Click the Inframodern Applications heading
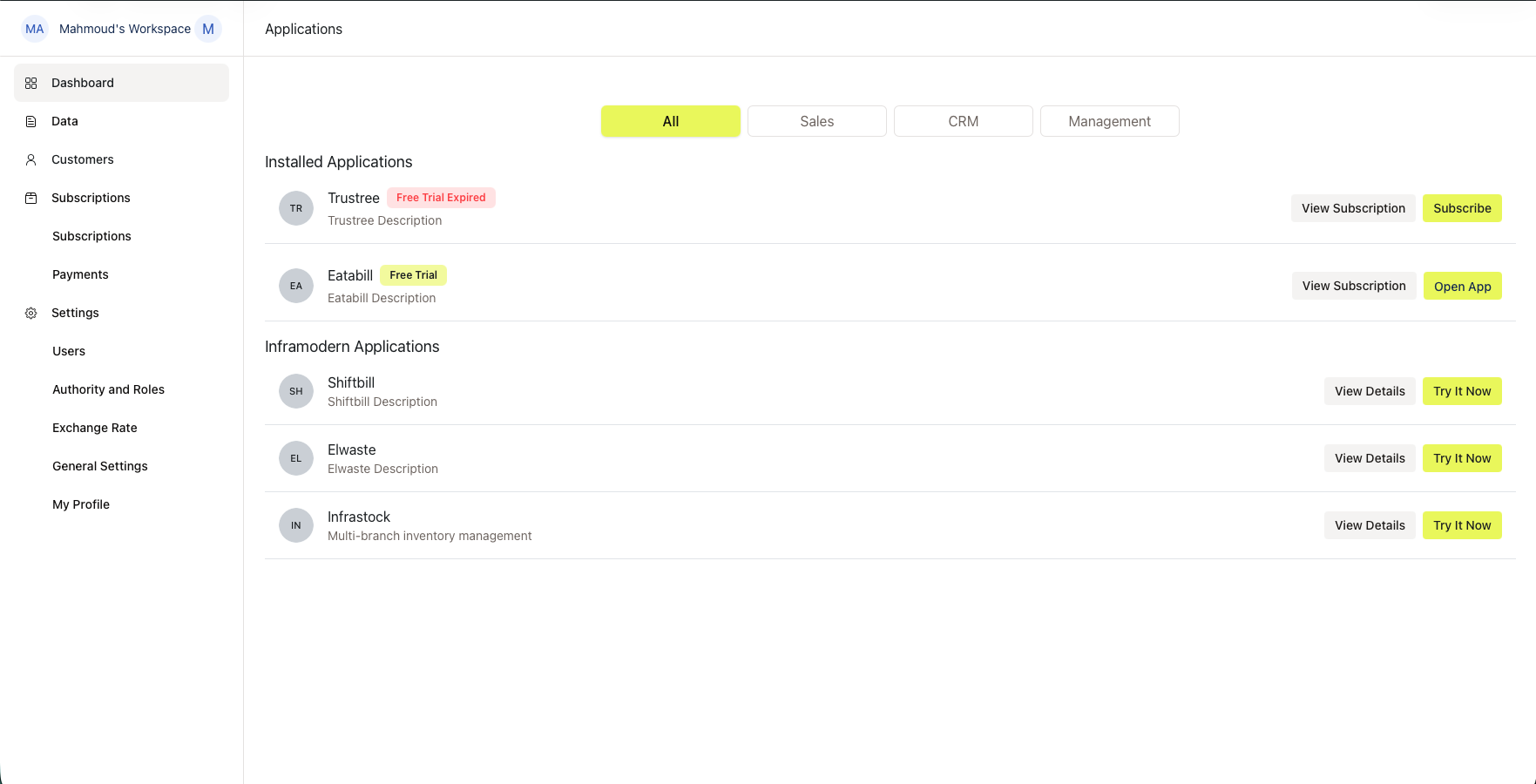Screen dimensions: 1536x784 tap(352, 347)
